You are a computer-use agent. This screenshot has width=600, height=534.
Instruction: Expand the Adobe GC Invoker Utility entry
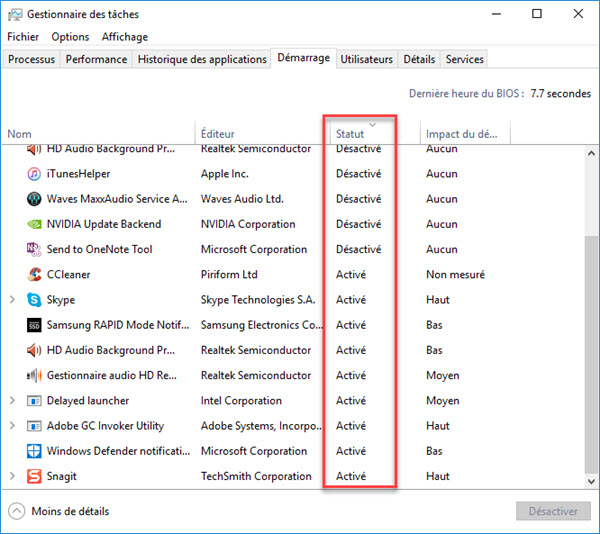13,426
